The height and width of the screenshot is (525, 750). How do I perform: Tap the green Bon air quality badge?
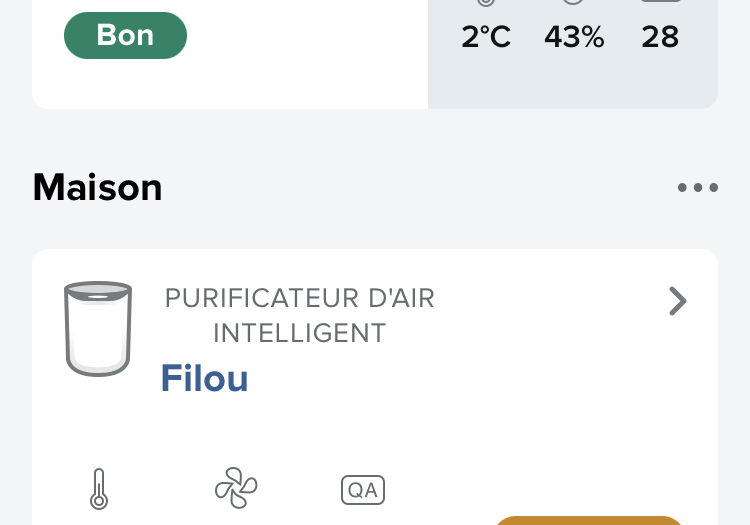pyautogui.click(x=125, y=36)
